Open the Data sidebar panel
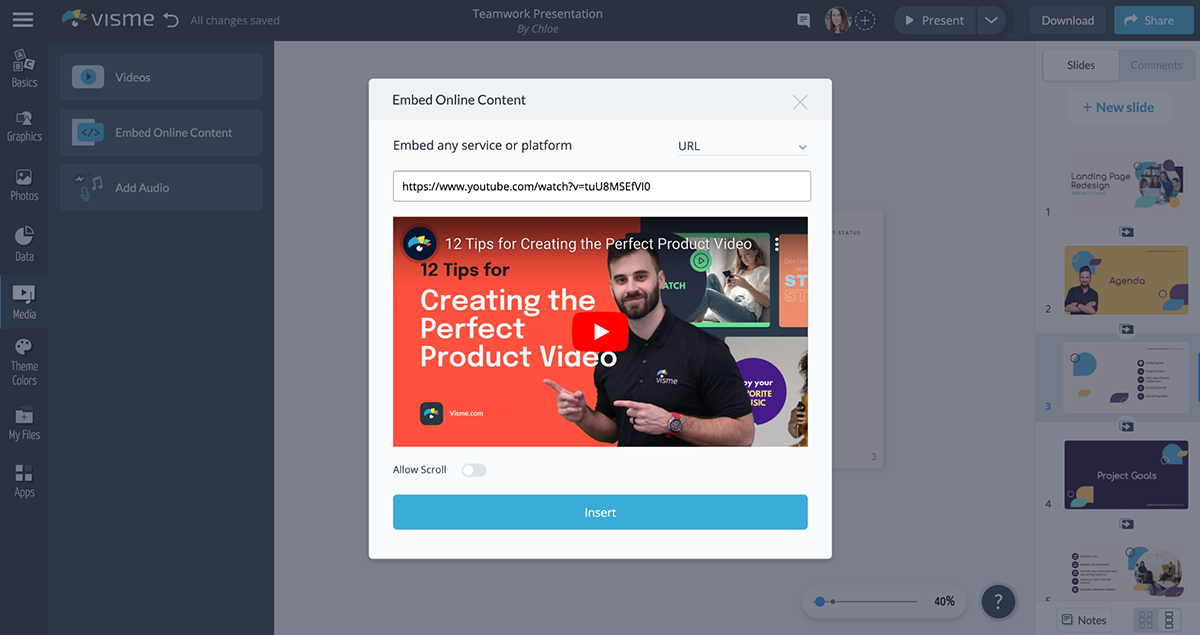1200x635 pixels. click(24, 244)
